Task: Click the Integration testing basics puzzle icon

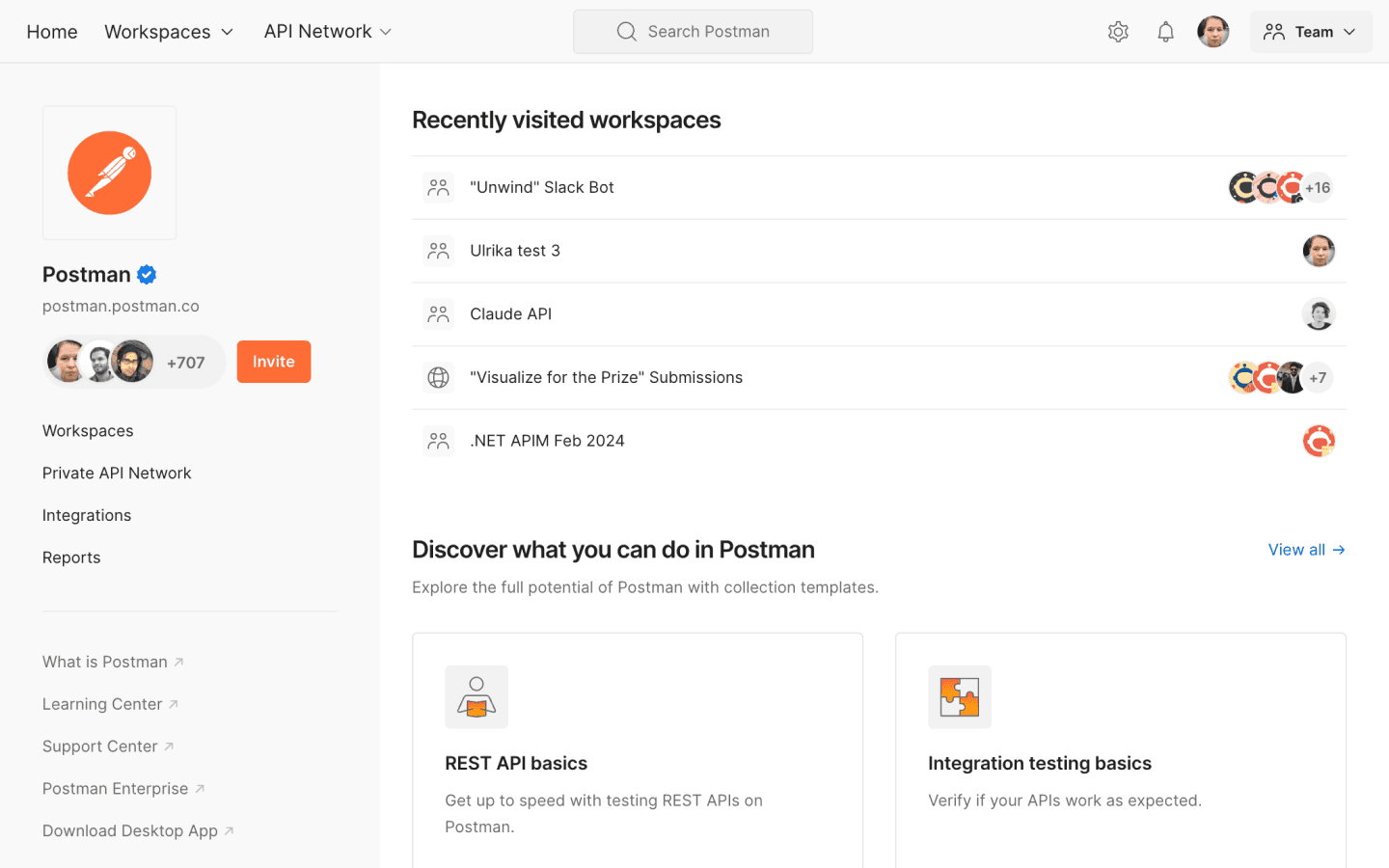Action: coord(960,696)
